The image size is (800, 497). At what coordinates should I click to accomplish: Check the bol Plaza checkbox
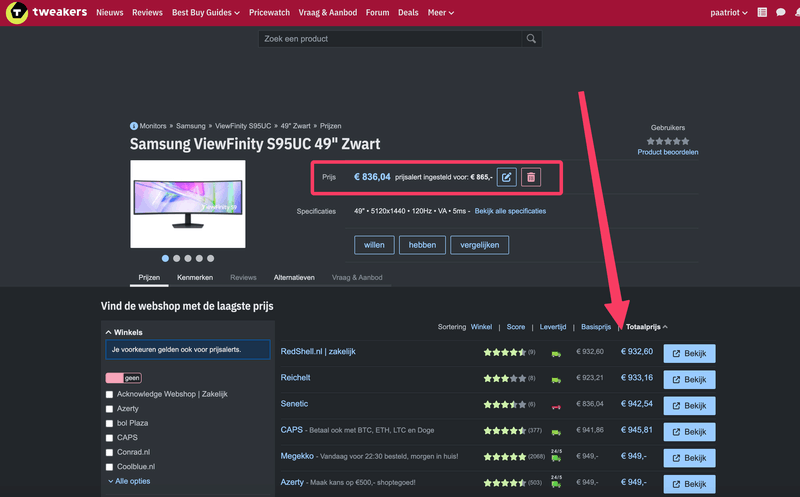coord(109,424)
